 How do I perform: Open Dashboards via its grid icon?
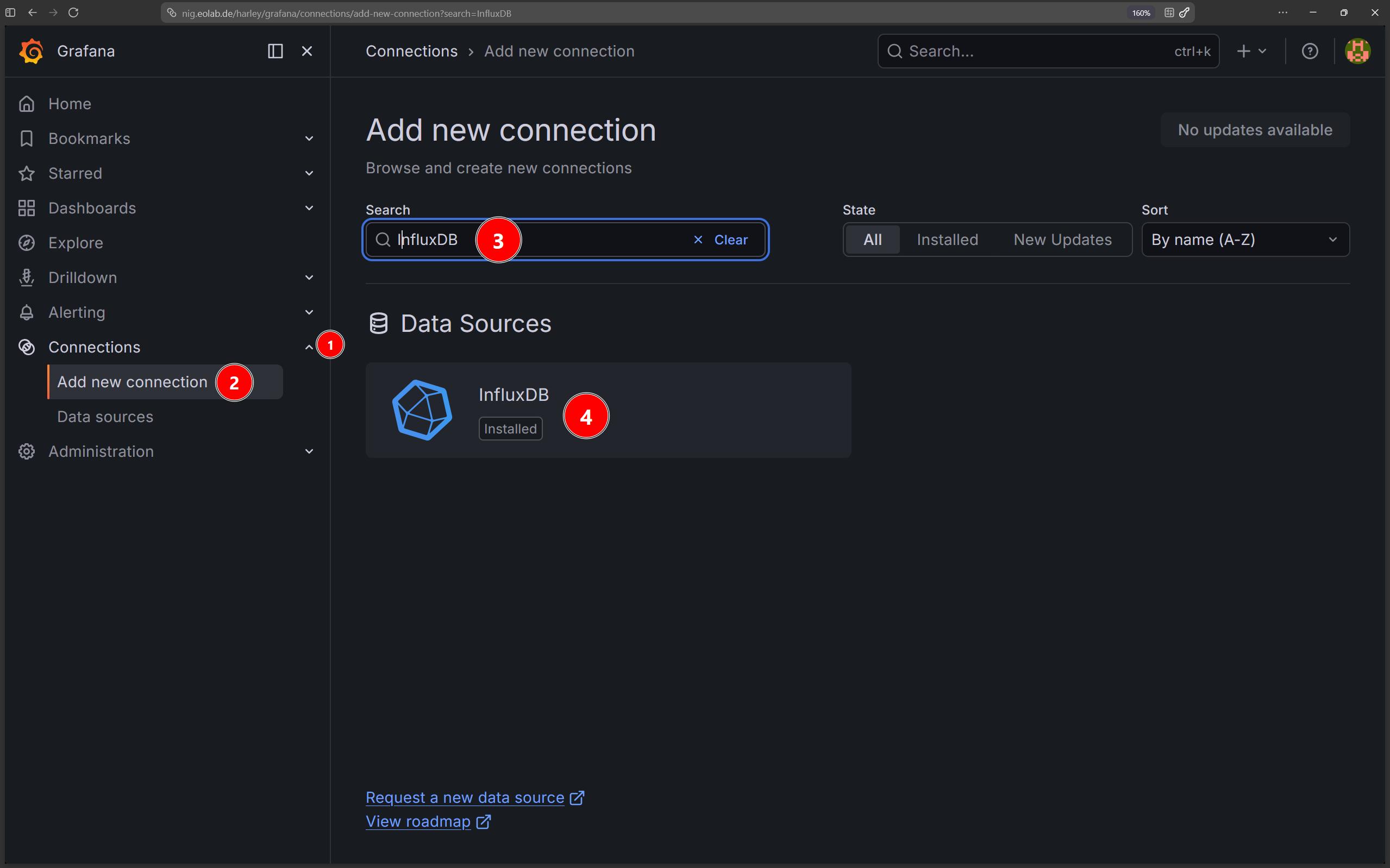pyautogui.click(x=27, y=208)
